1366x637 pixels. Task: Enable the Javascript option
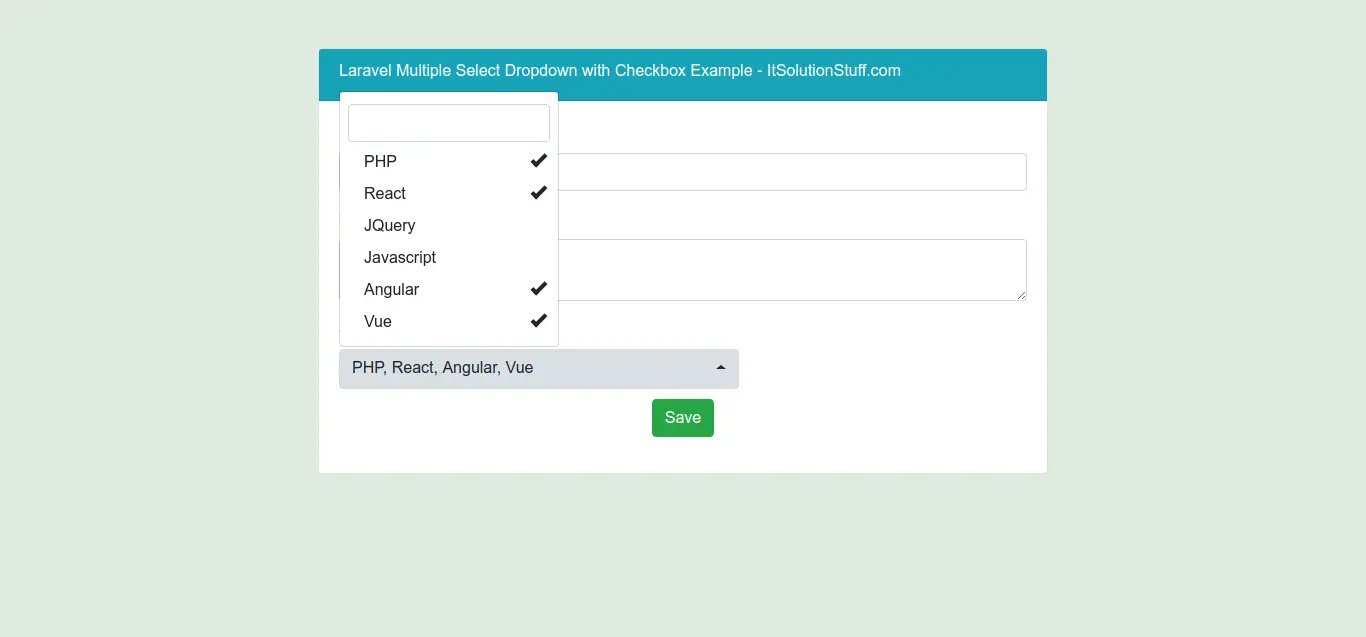400,257
